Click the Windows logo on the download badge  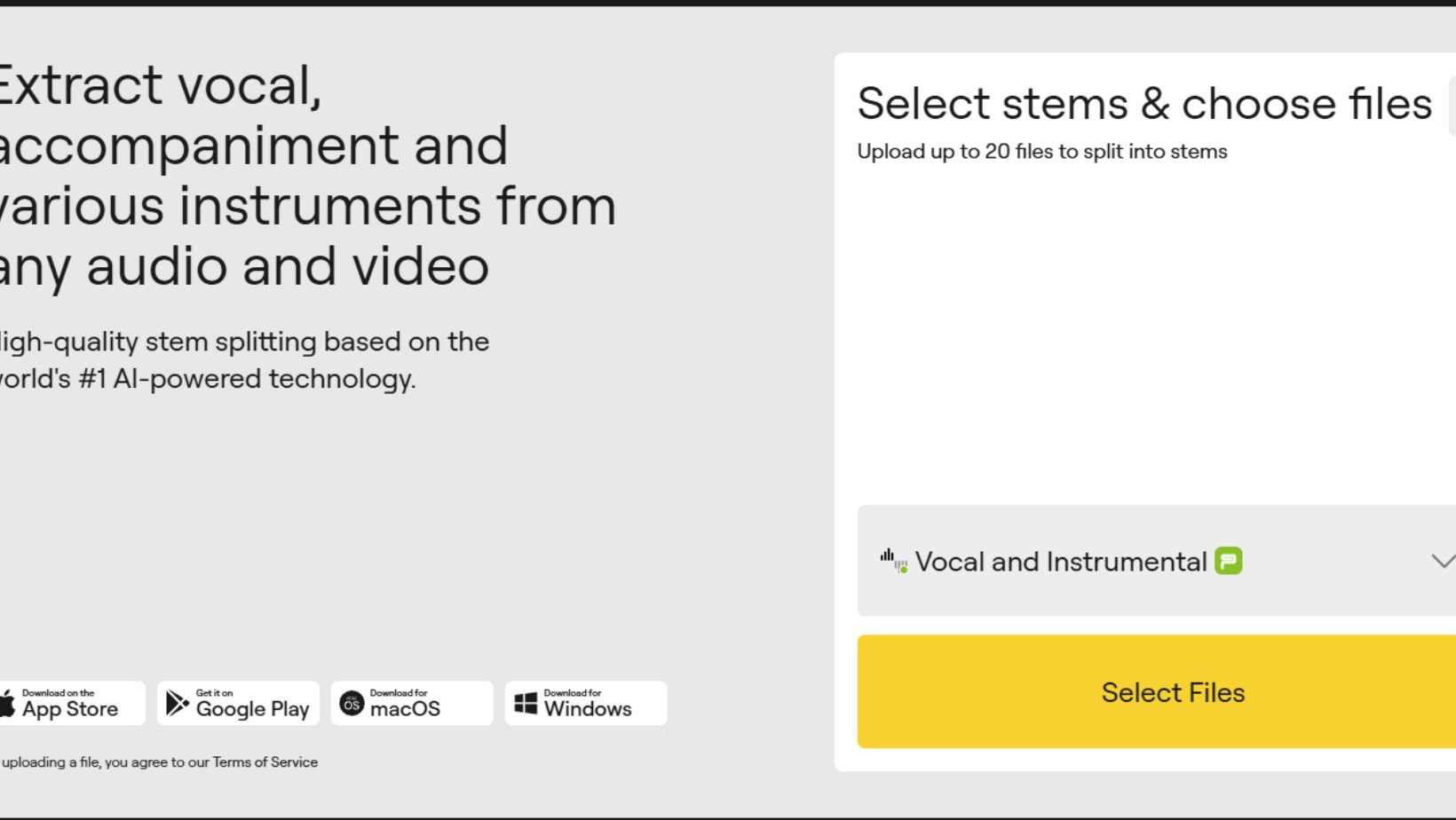[x=526, y=702]
